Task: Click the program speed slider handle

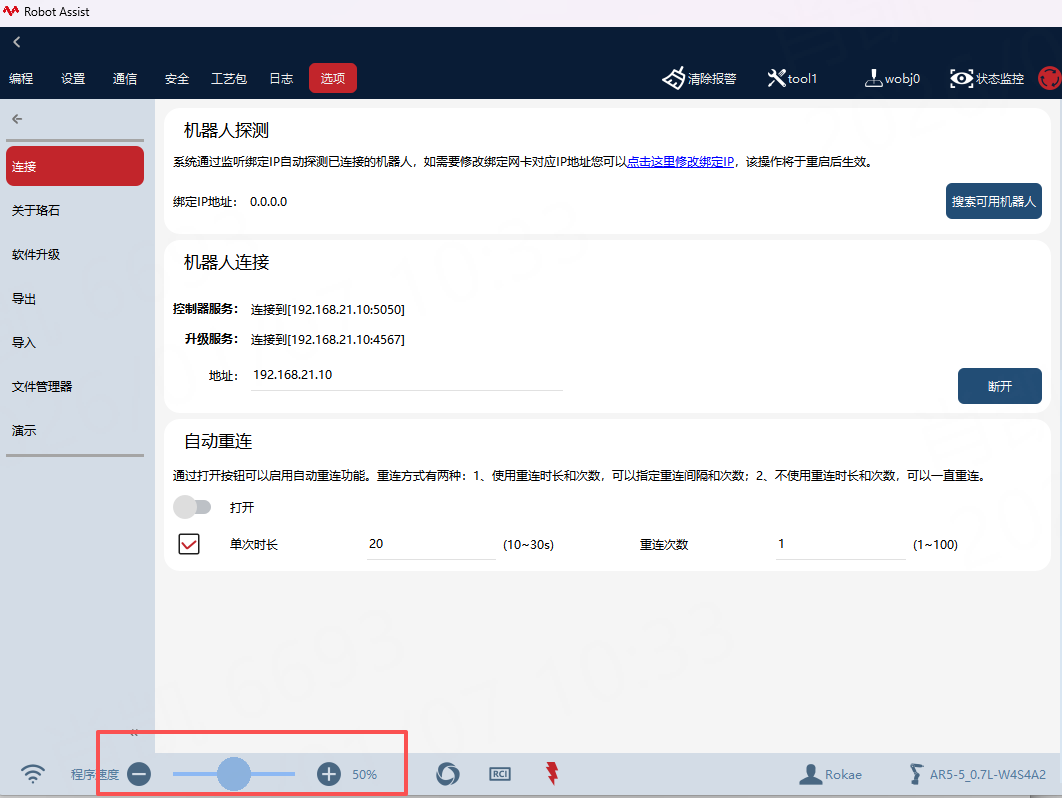Action: [234, 773]
